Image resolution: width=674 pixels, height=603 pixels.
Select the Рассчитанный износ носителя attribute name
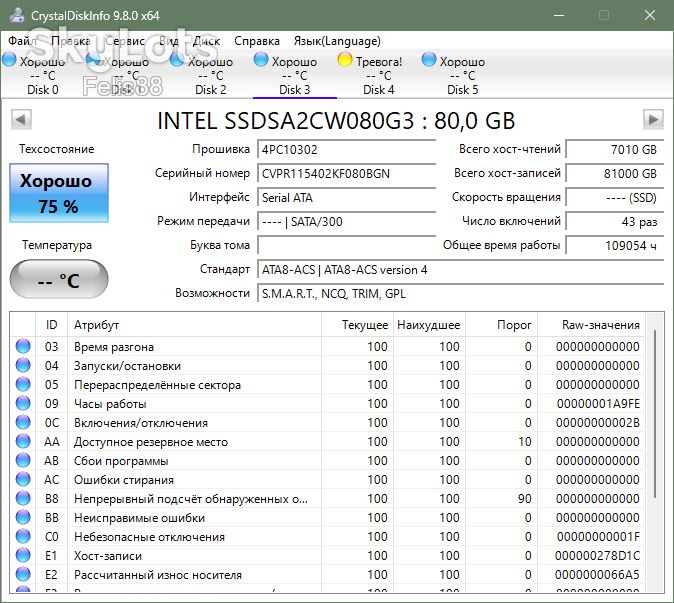[158, 575]
